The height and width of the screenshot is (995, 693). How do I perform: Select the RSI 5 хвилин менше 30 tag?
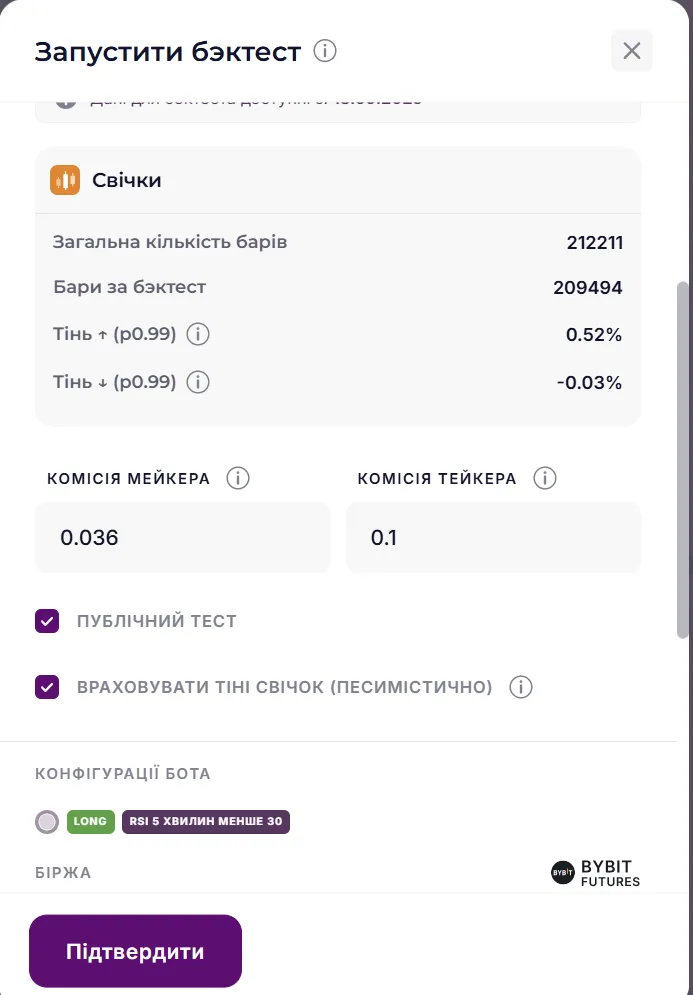(x=205, y=821)
